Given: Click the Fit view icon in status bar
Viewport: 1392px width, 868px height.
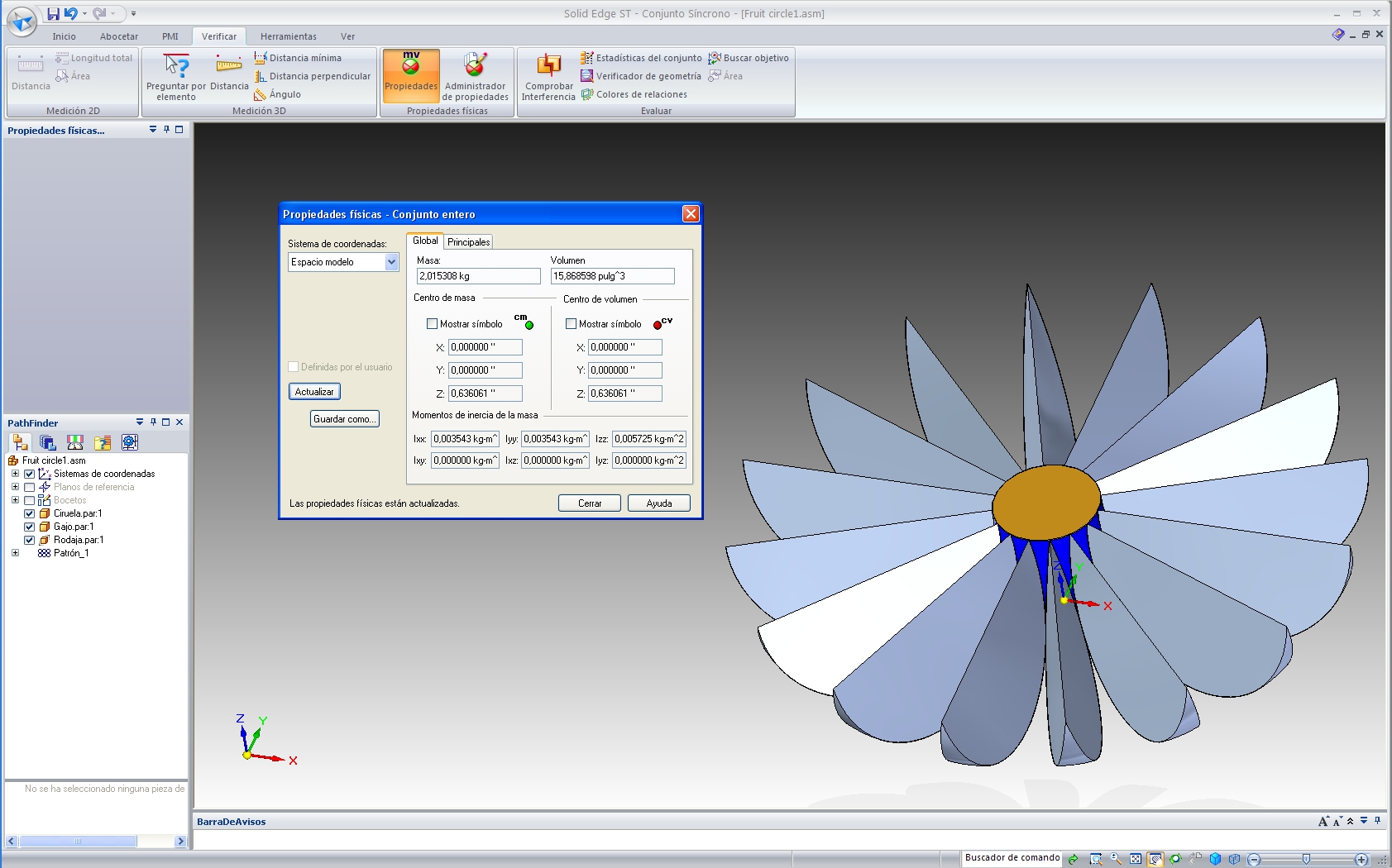Looking at the screenshot, I should 1136,859.
